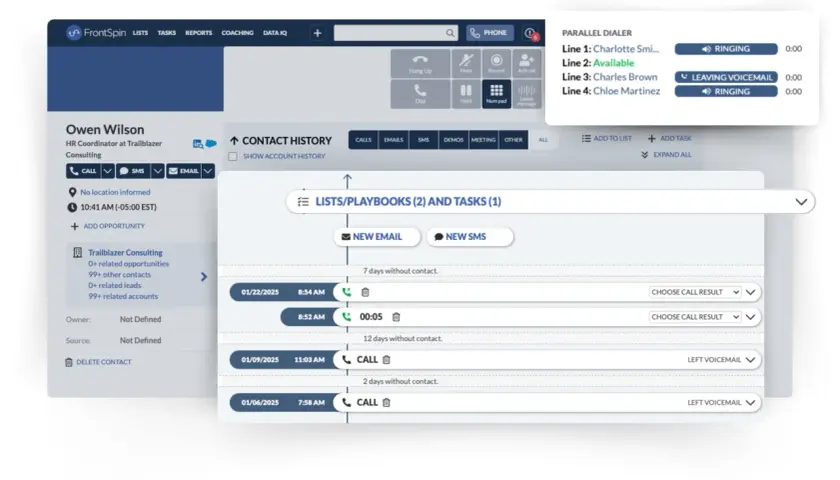840x480 pixels.
Task: Click the clock icon beside 10:41 AM
Action: (72, 207)
